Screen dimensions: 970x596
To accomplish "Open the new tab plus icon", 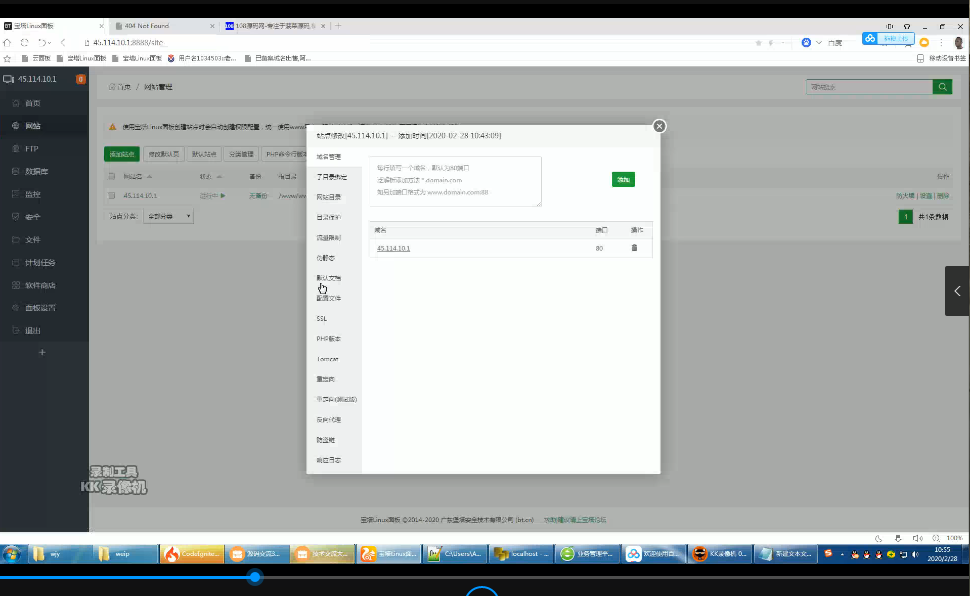I will (338, 26).
